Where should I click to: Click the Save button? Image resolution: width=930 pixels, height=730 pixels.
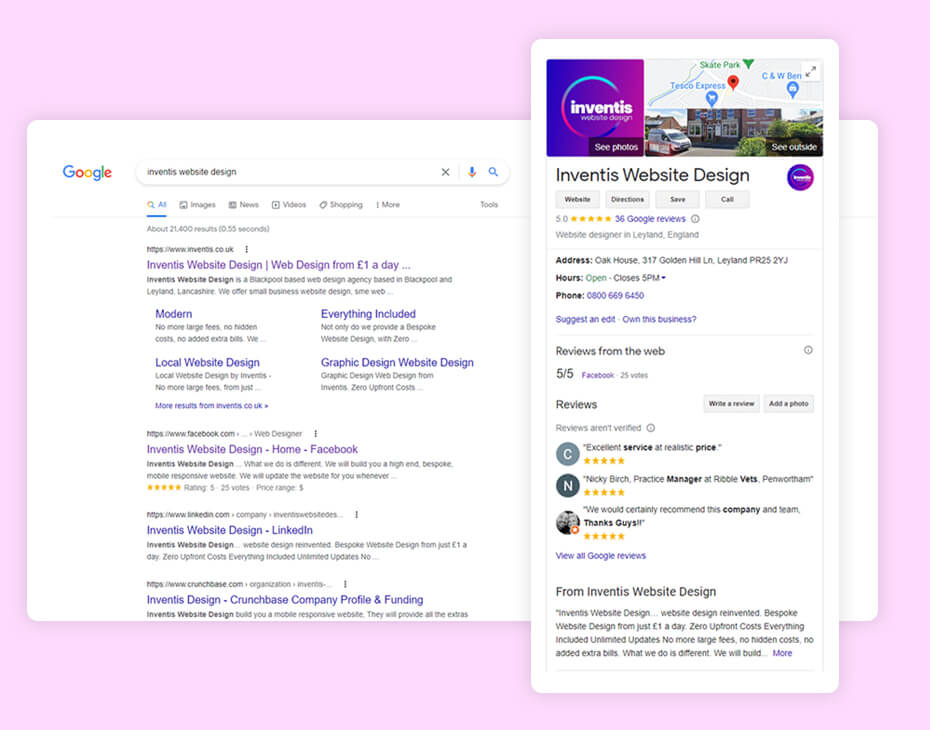(677, 200)
